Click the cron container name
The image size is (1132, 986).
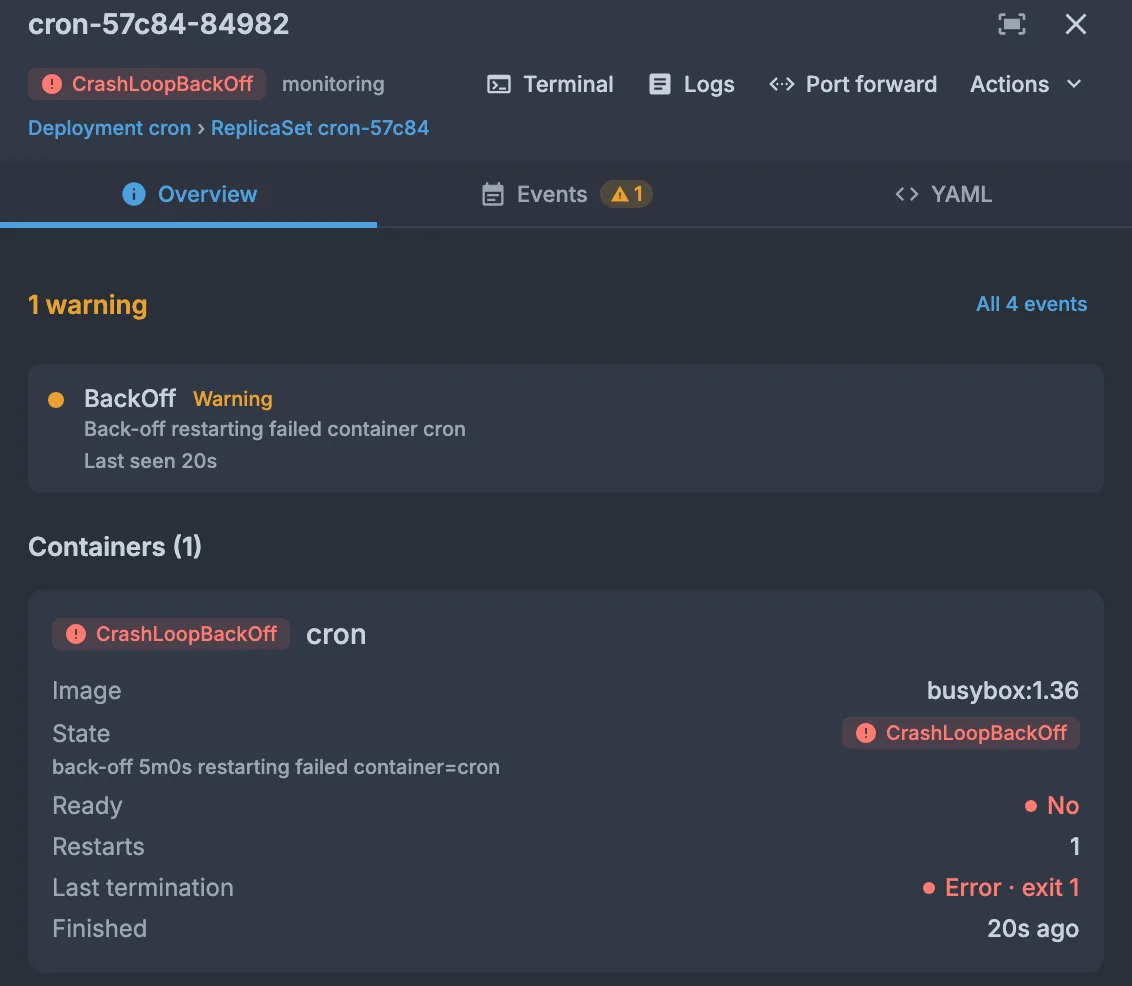click(336, 634)
